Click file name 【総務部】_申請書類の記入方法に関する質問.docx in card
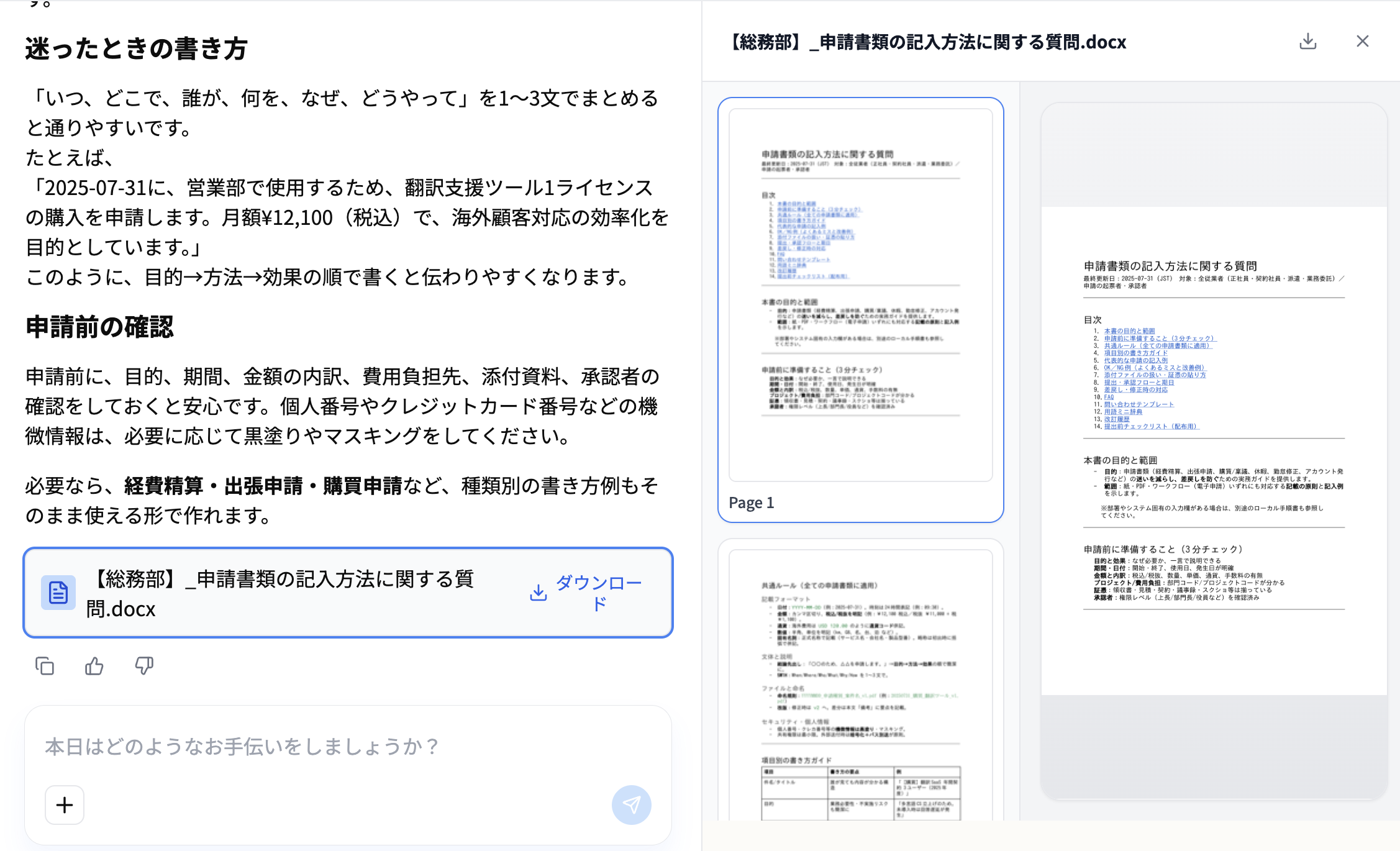This screenshot has height=851, width=1400. pyautogui.click(x=280, y=593)
